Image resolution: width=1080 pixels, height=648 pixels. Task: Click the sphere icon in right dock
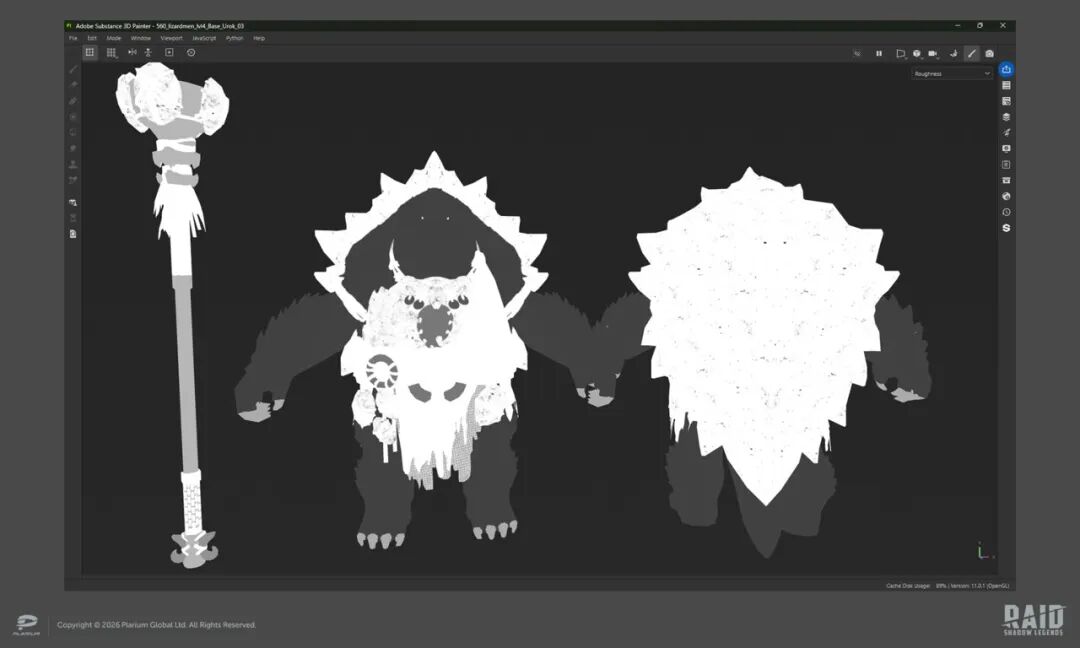click(1006, 196)
